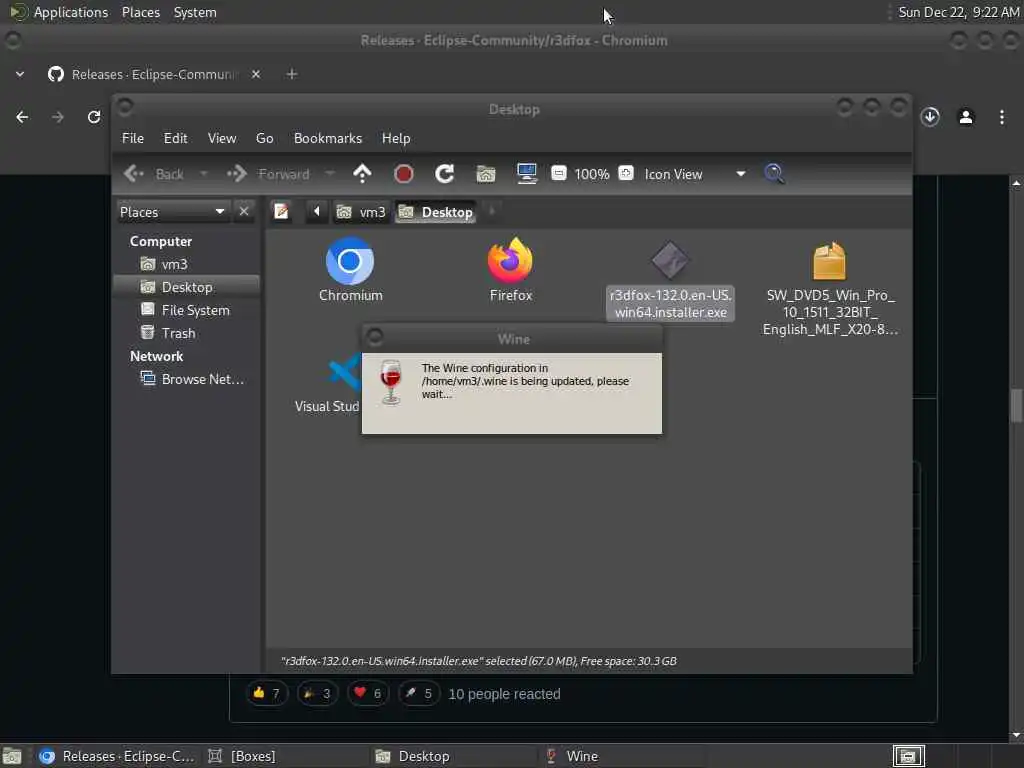The width and height of the screenshot is (1024, 768).
Task: Select Visual Studio Code desktop icon
Action: pos(328,384)
